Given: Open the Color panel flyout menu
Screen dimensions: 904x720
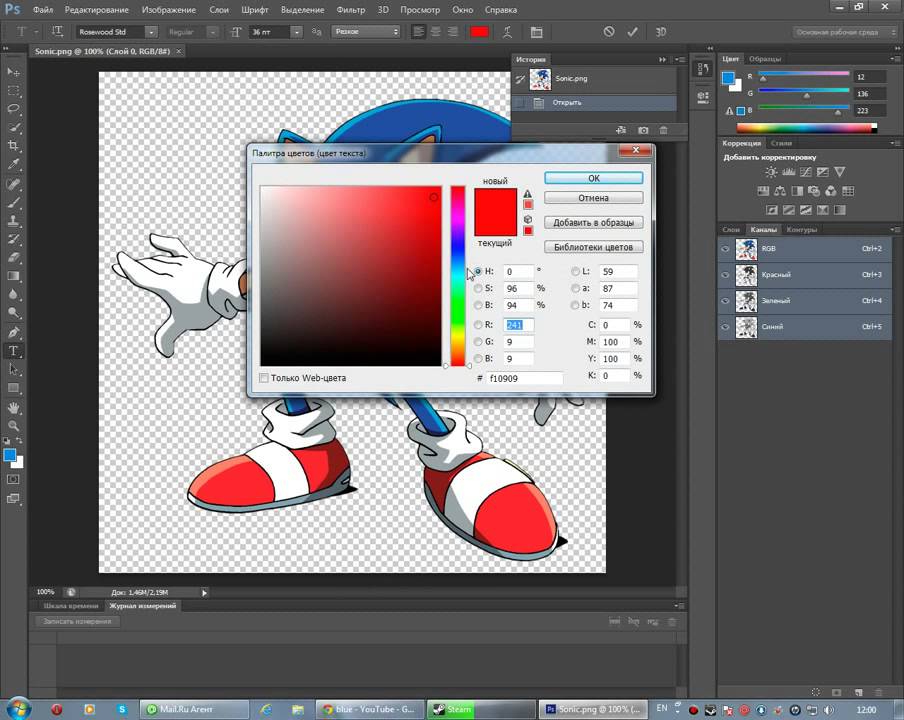Looking at the screenshot, I should coord(897,59).
